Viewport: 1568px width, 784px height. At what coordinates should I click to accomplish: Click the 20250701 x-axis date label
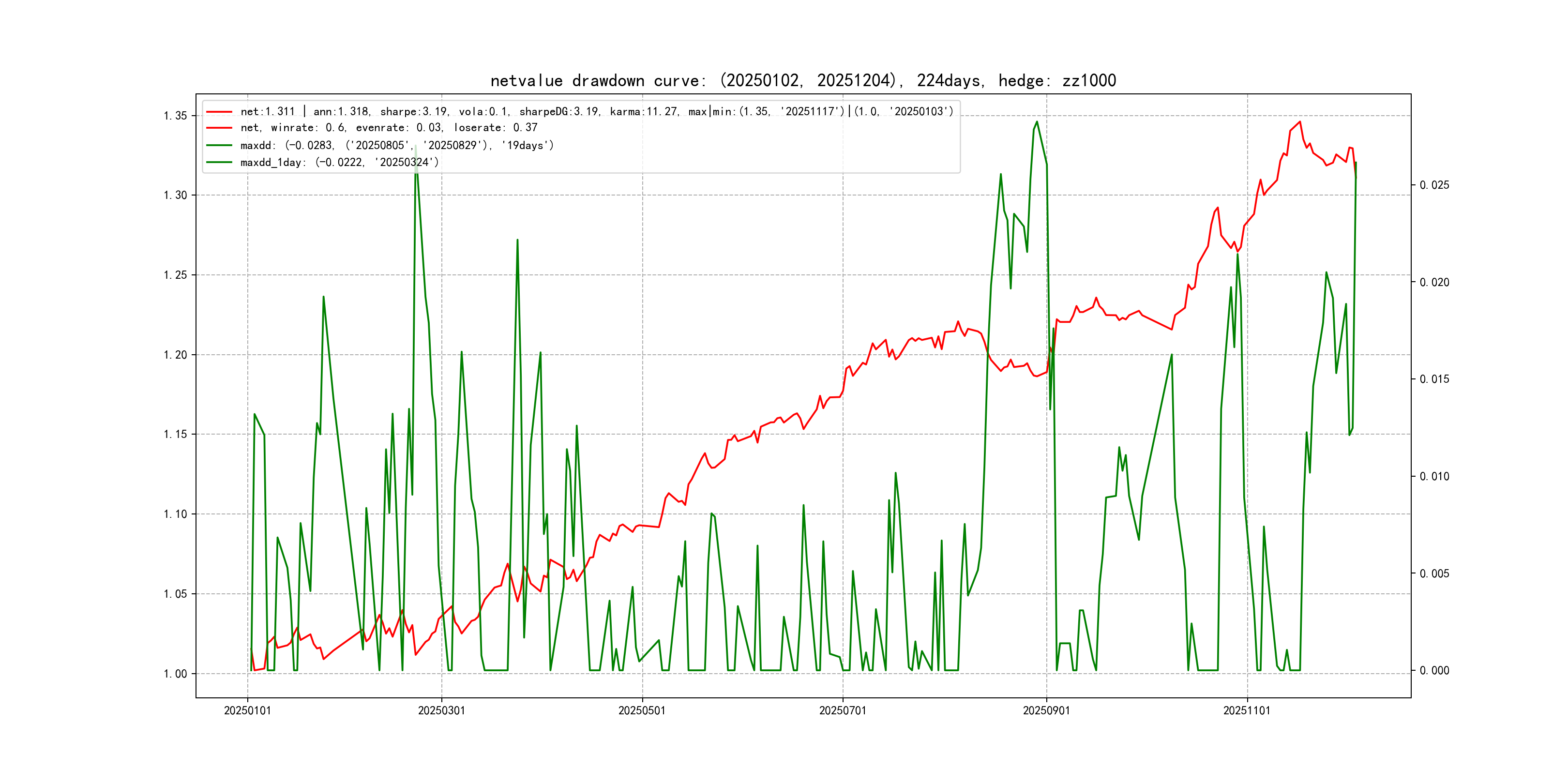(x=843, y=711)
